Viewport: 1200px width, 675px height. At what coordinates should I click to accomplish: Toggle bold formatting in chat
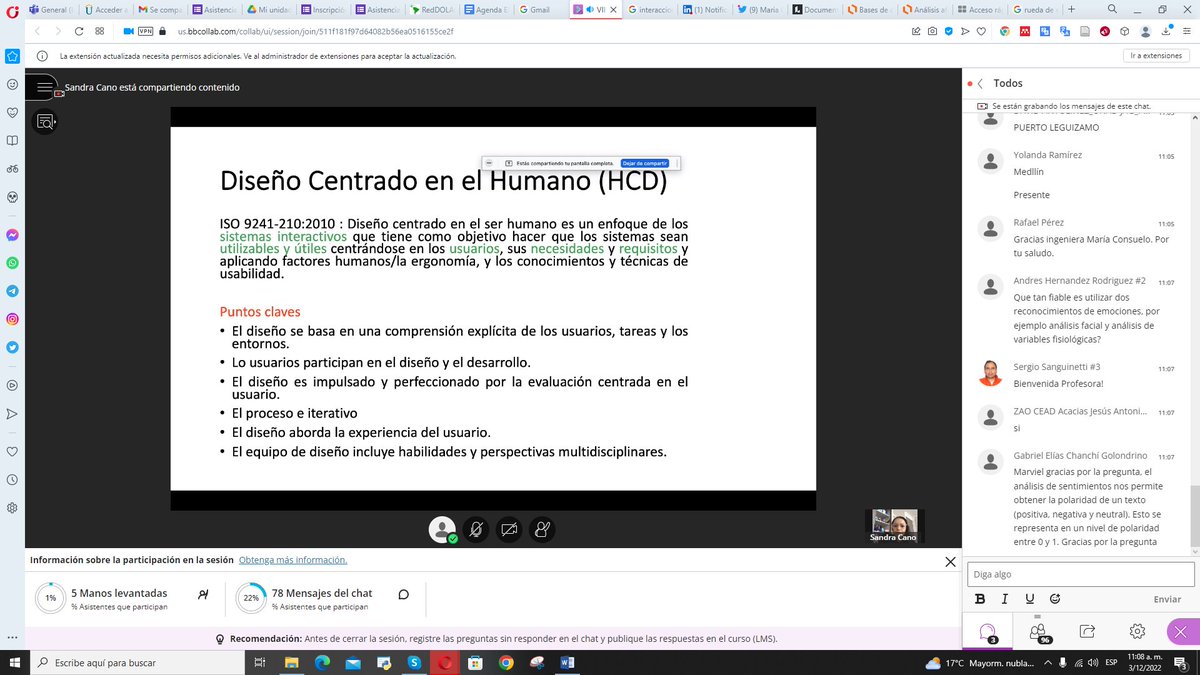click(x=980, y=599)
